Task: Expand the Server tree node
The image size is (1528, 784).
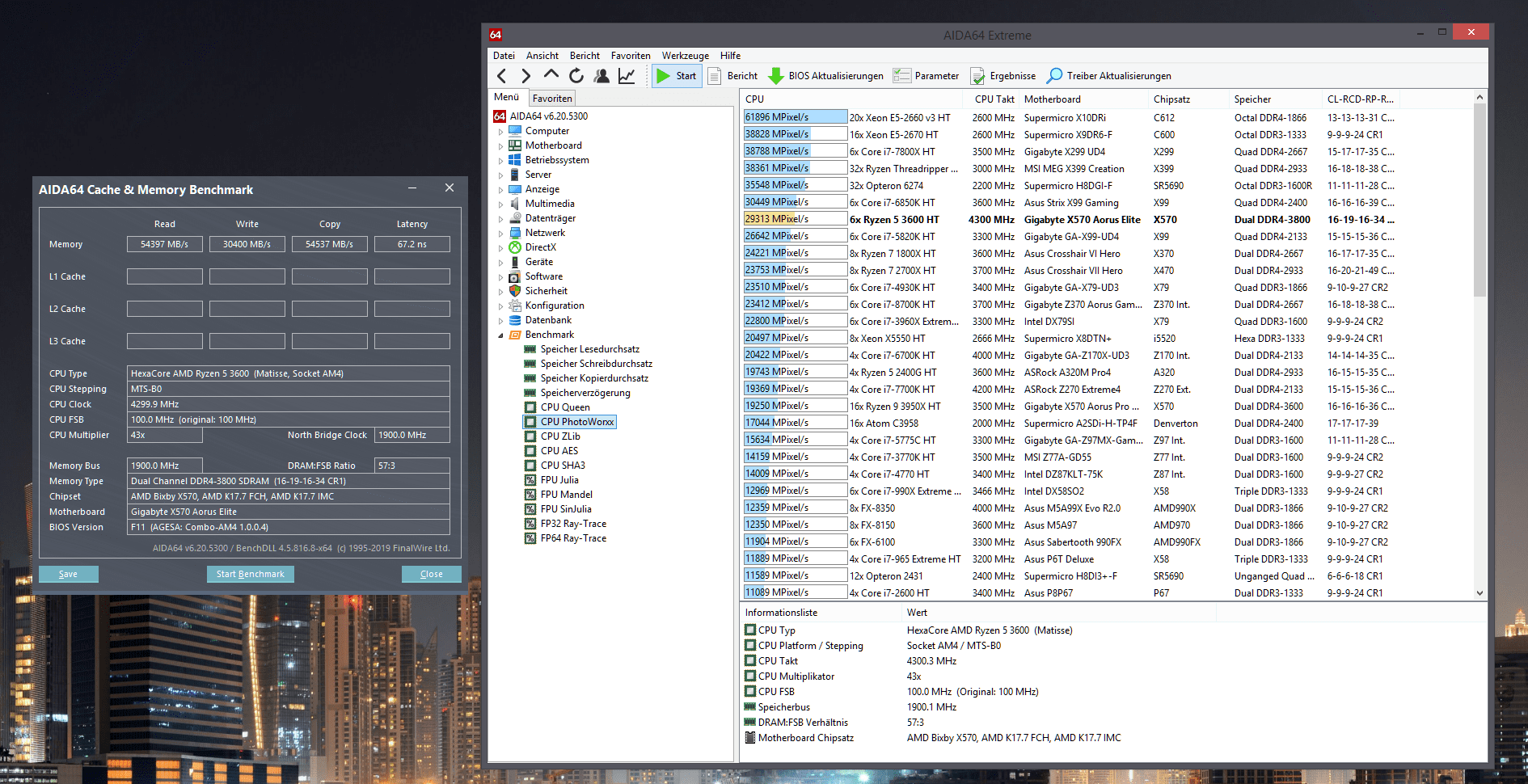Action: coord(500,175)
